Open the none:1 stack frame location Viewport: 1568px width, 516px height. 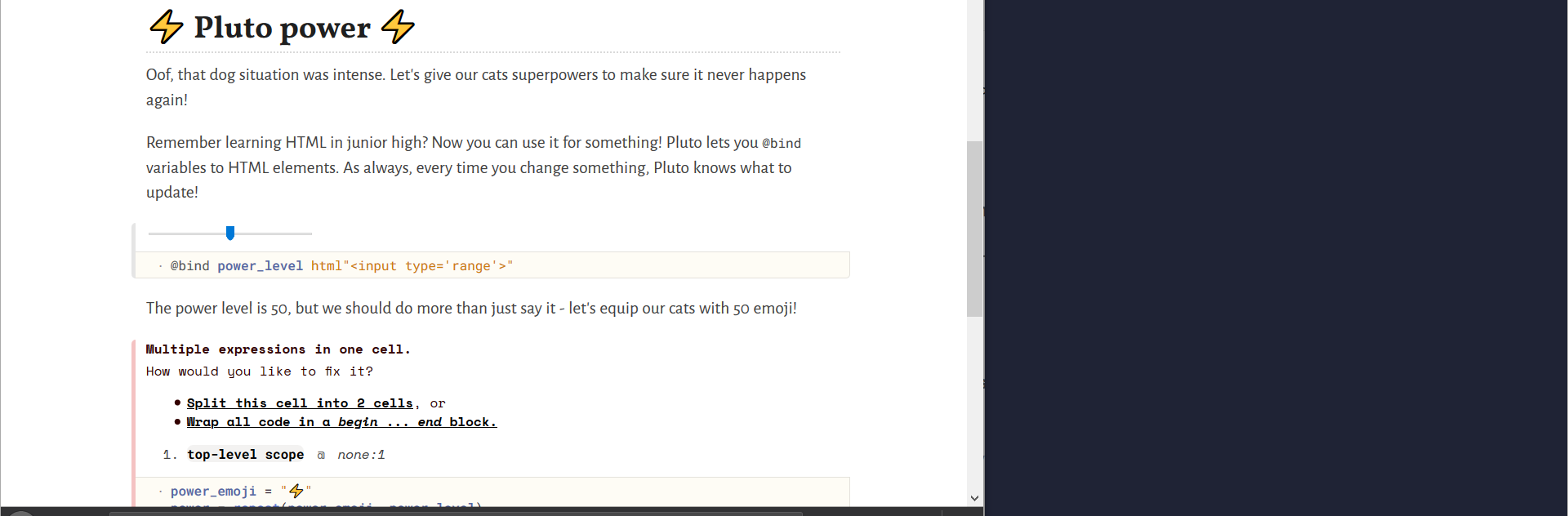point(361,455)
